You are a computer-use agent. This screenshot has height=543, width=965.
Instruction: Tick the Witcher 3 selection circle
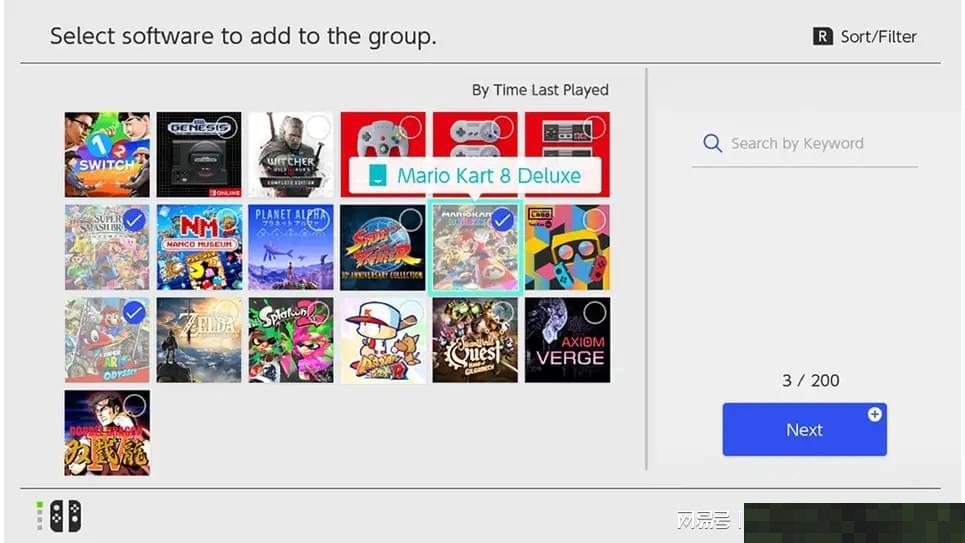(318, 127)
